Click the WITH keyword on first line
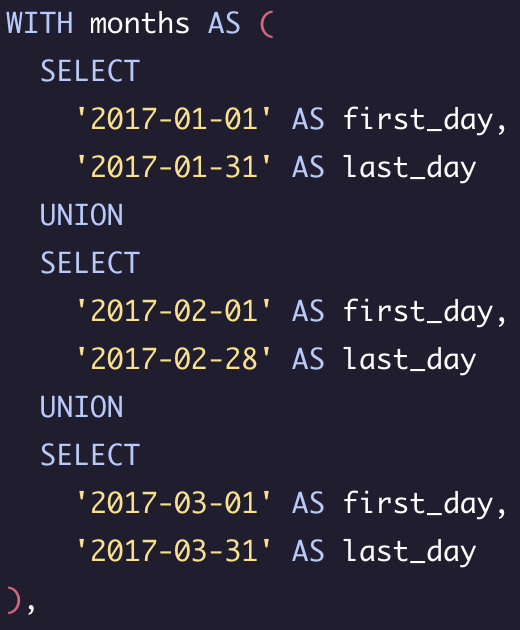Screen dimensions: 520x630 (40, 23)
